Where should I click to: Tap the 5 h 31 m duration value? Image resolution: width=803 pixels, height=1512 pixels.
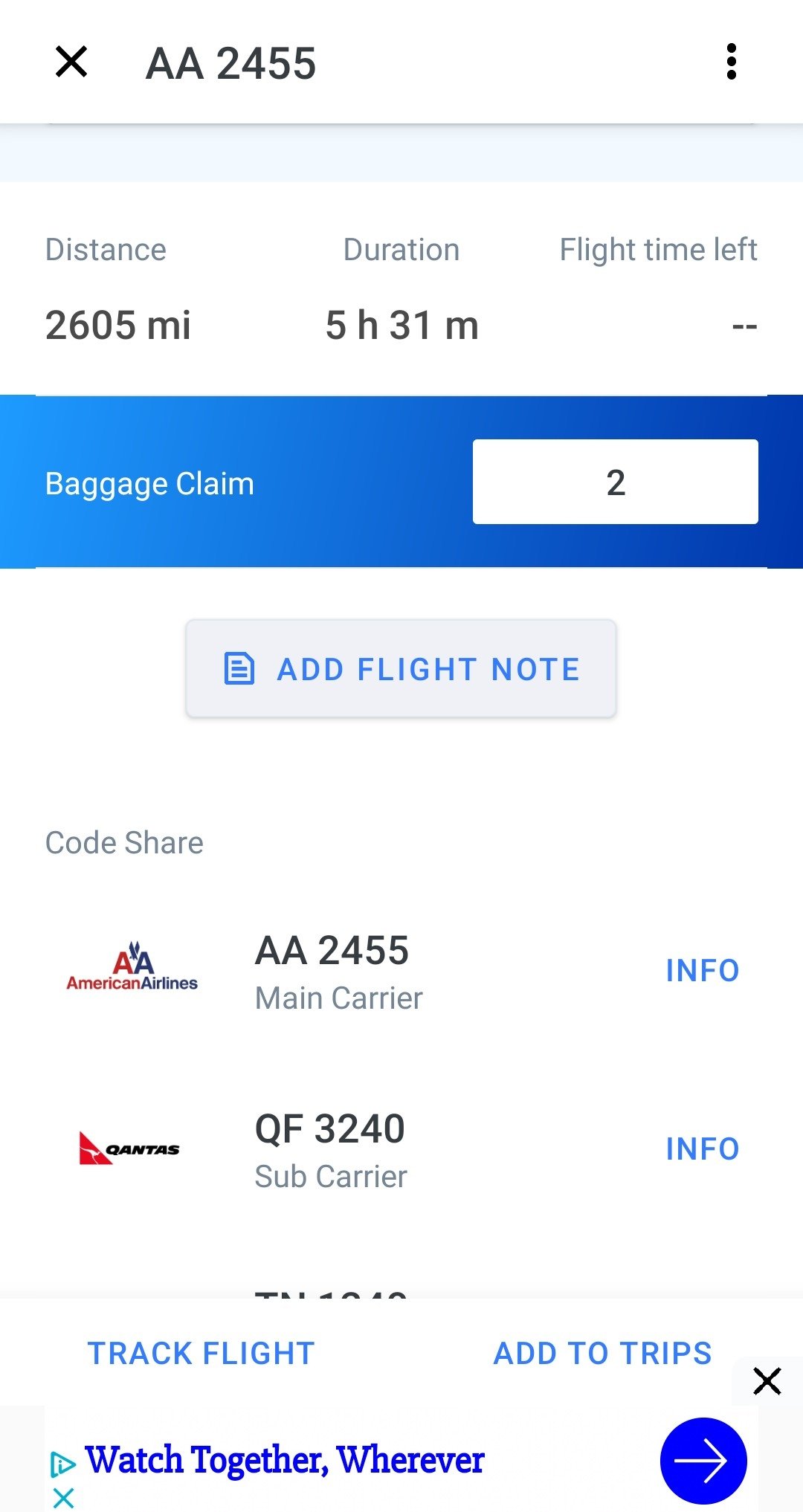[401, 325]
